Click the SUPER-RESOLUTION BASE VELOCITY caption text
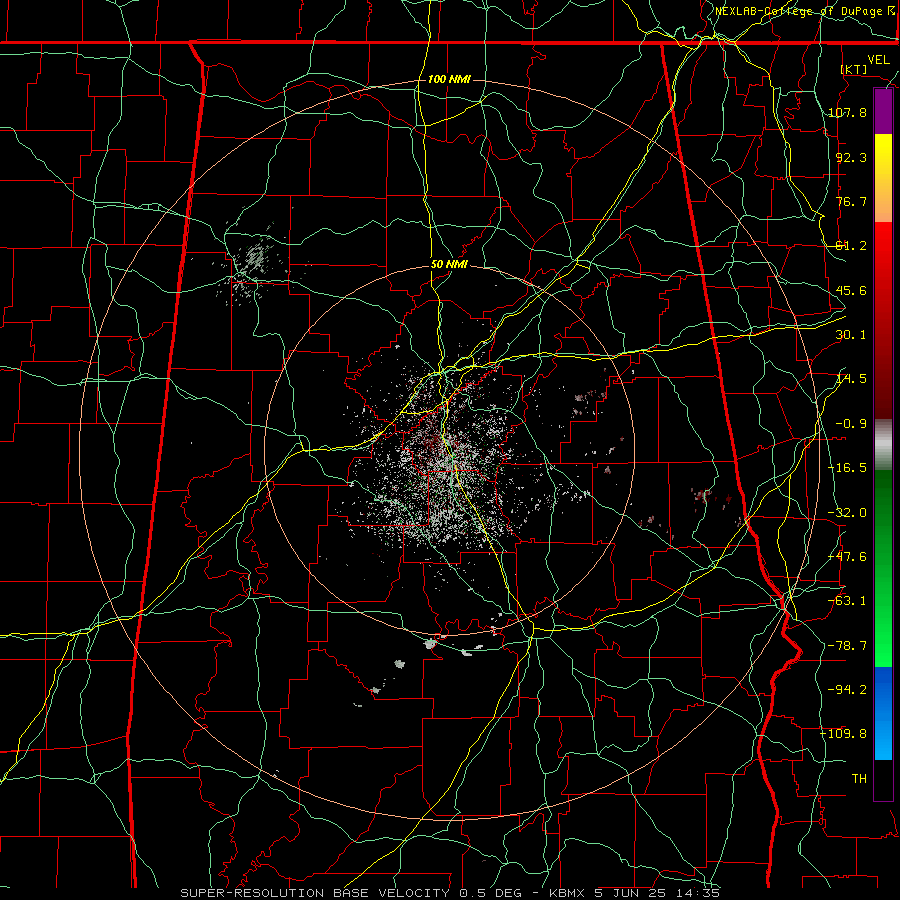900x900 pixels. [317, 893]
